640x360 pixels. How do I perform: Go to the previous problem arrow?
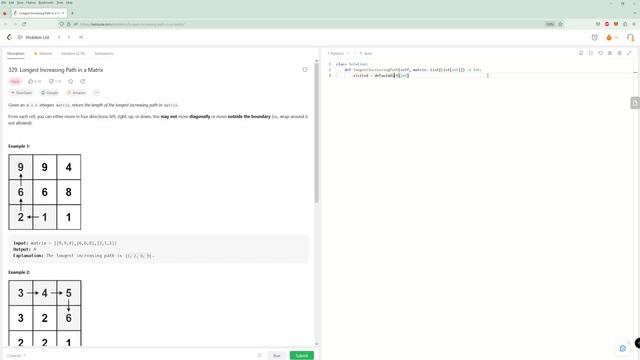click(59, 37)
